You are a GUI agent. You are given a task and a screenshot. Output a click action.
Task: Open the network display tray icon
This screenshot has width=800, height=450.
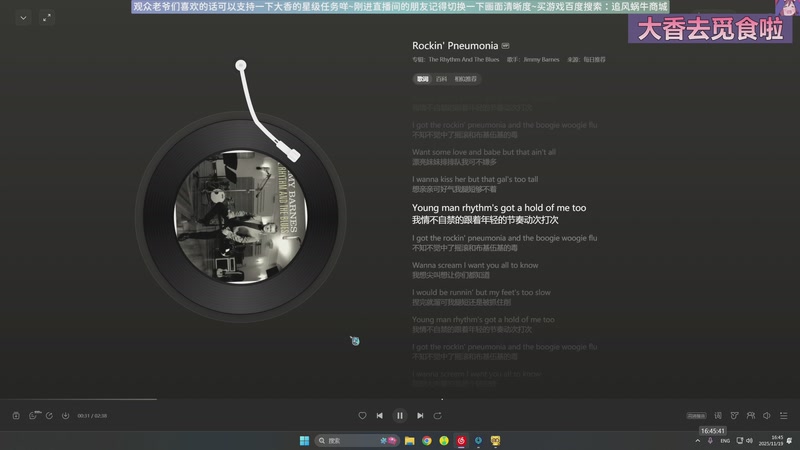coord(740,441)
